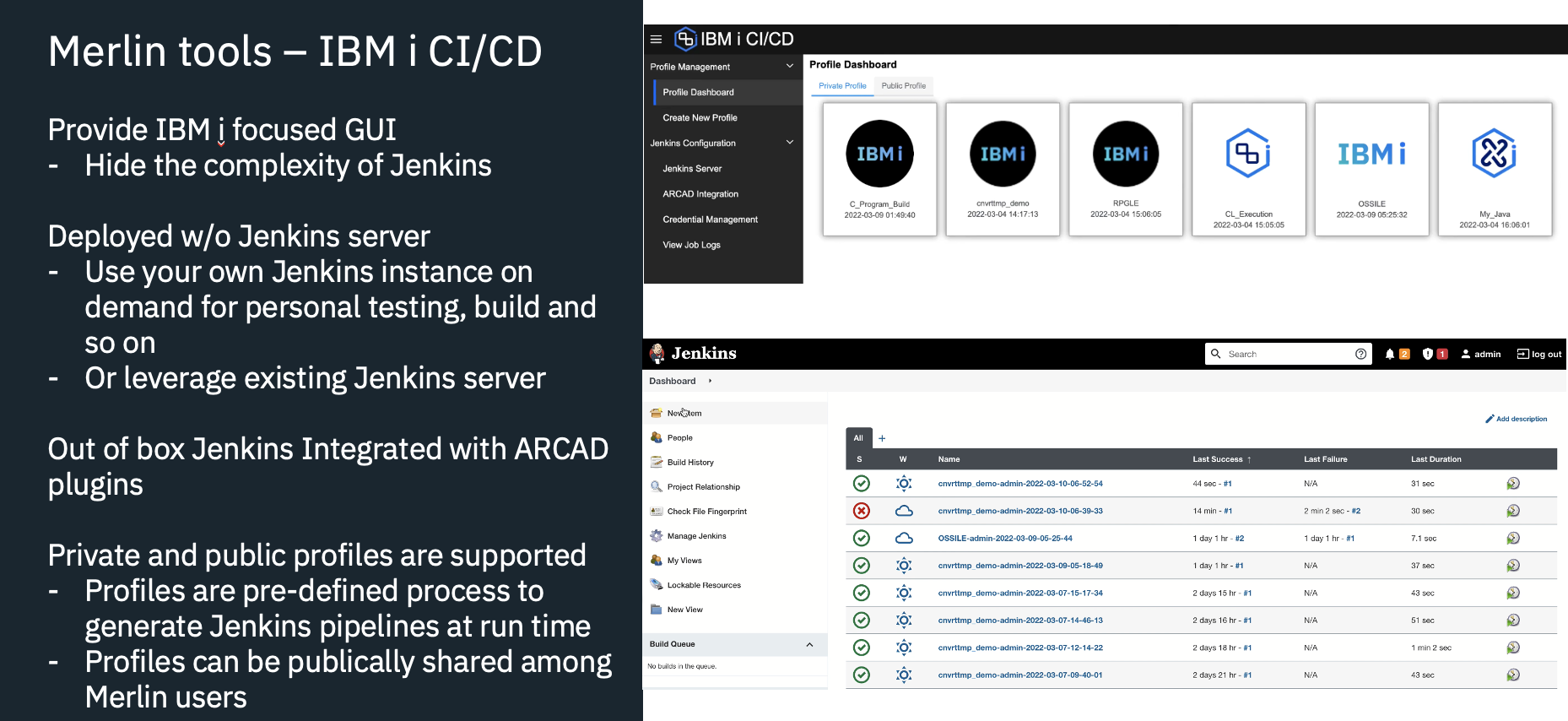Switch to the Public Profile tab

point(903,86)
